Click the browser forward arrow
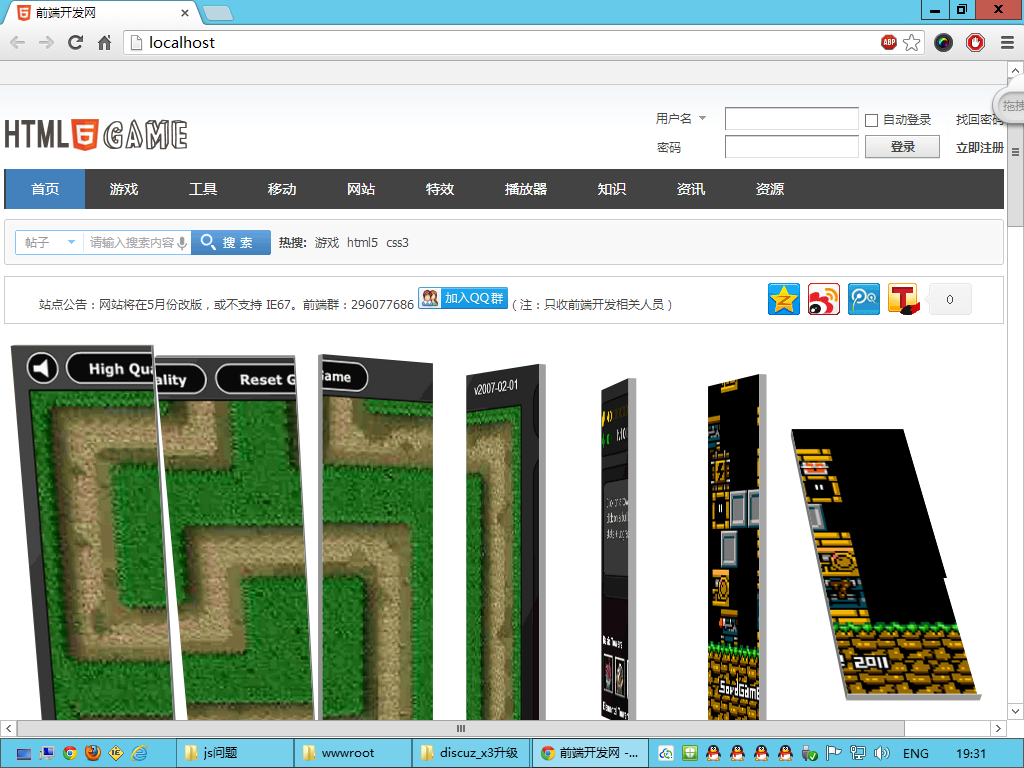The width and height of the screenshot is (1024, 768). coord(46,43)
